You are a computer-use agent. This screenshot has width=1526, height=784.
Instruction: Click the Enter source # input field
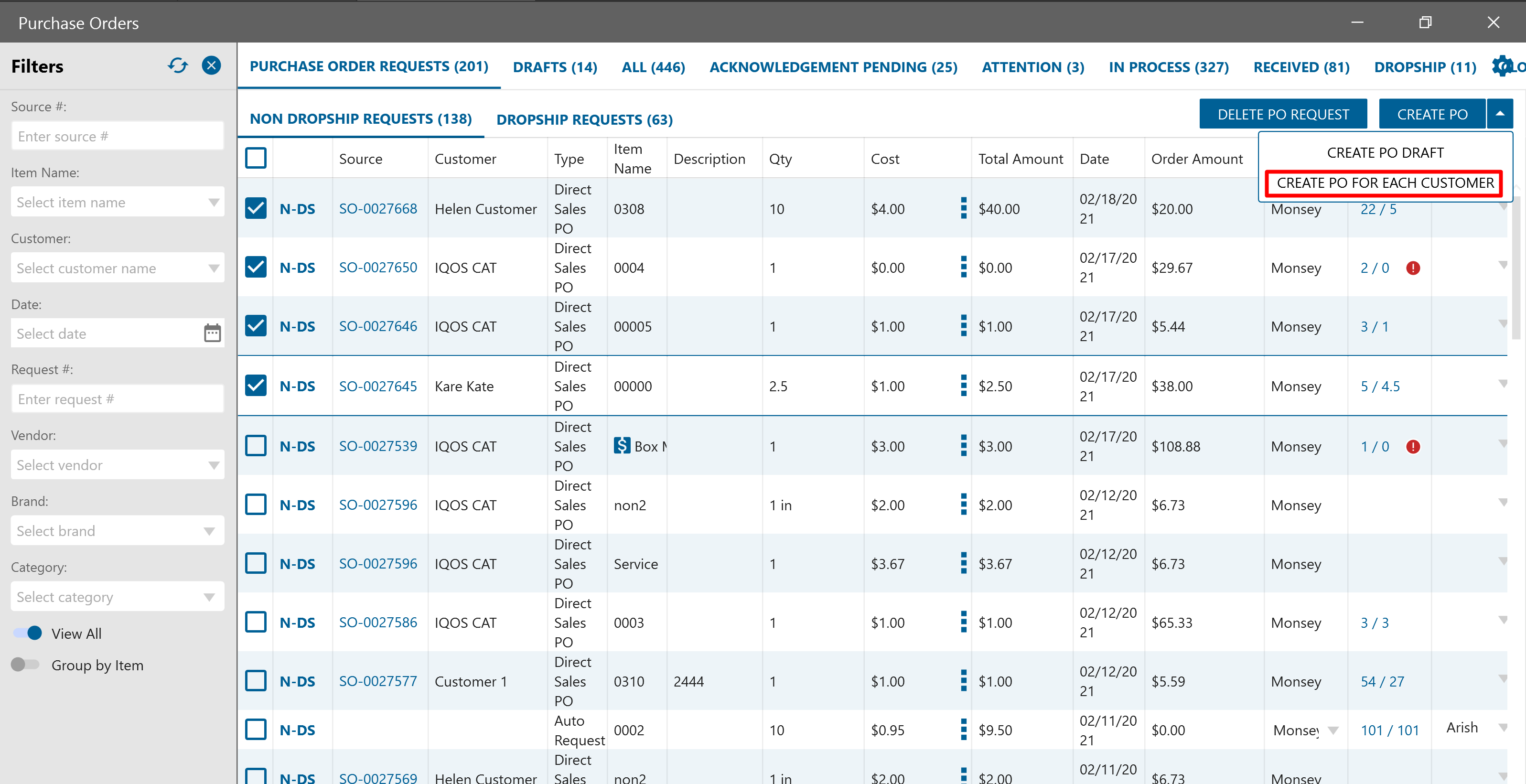tap(118, 136)
